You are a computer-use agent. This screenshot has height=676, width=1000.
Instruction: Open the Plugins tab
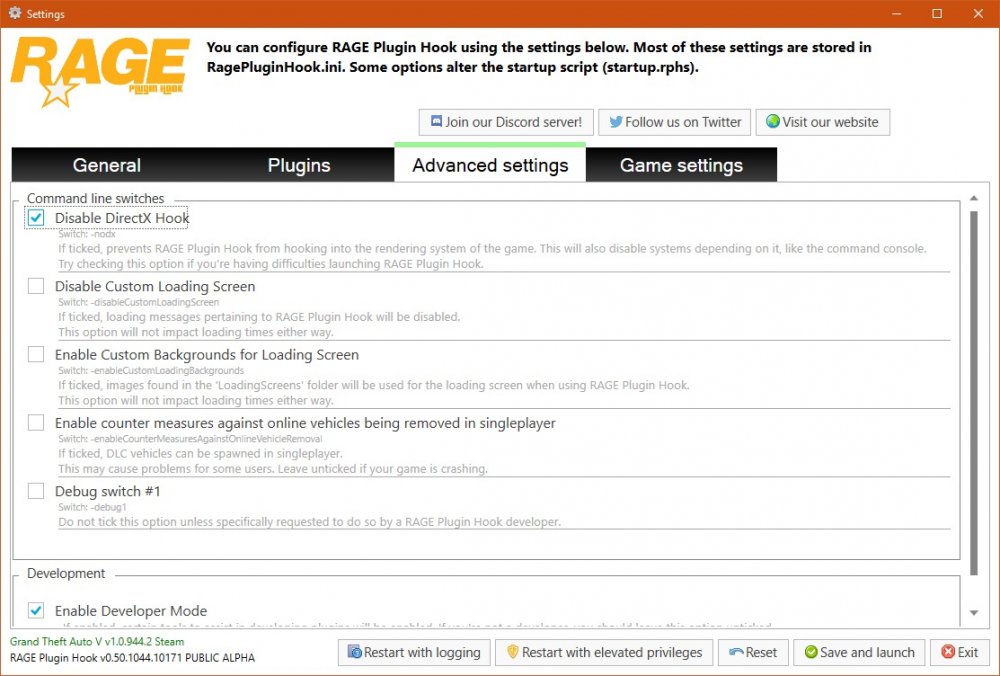[x=299, y=165]
